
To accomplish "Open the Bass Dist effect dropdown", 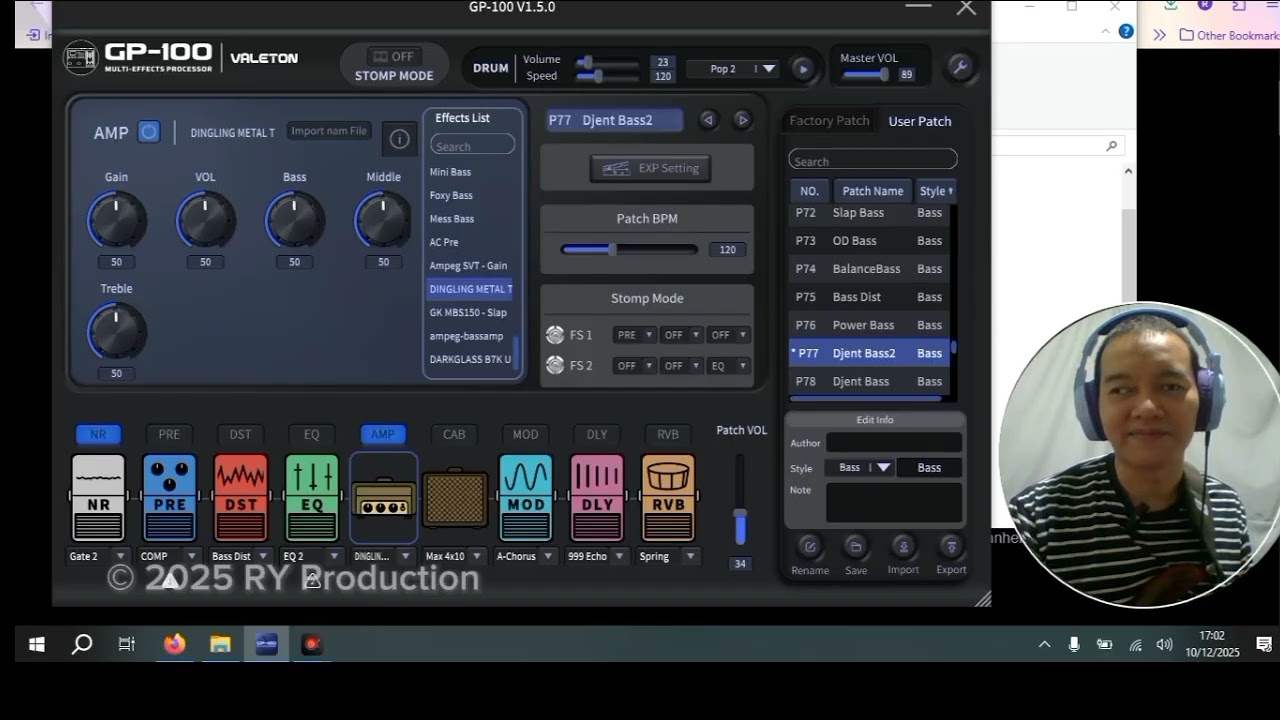I will point(241,556).
